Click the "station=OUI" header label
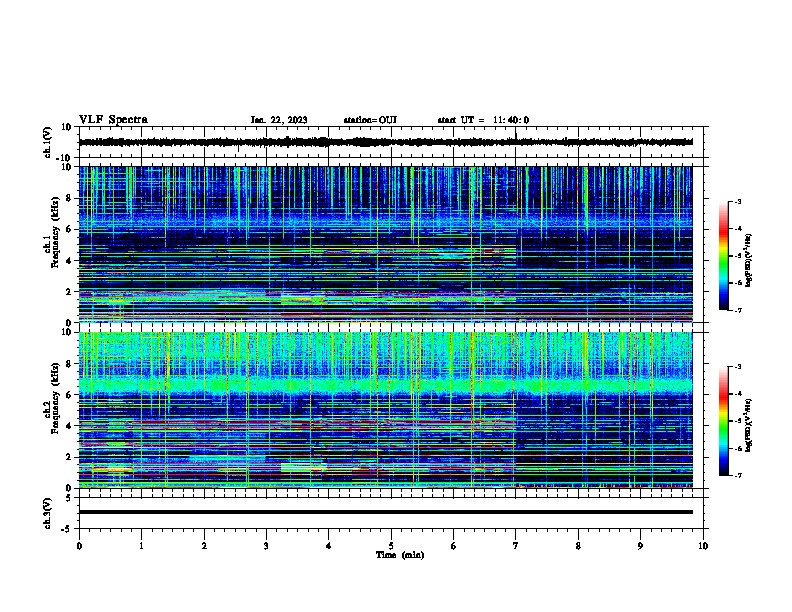The height and width of the screenshot is (612, 792). [370, 120]
